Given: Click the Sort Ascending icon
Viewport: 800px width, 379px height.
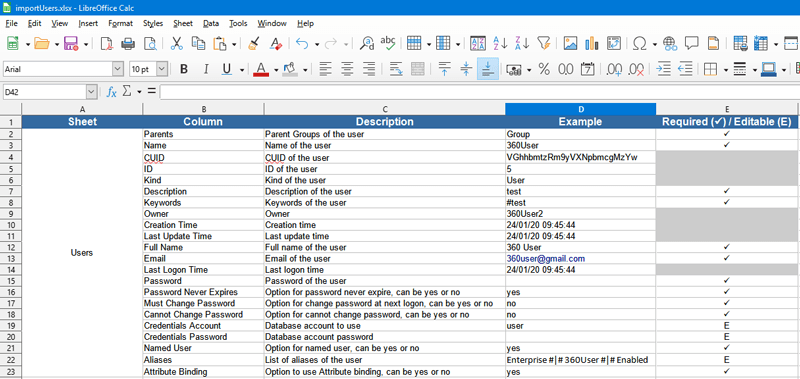Looking at the screenshot, I should 500,44.
